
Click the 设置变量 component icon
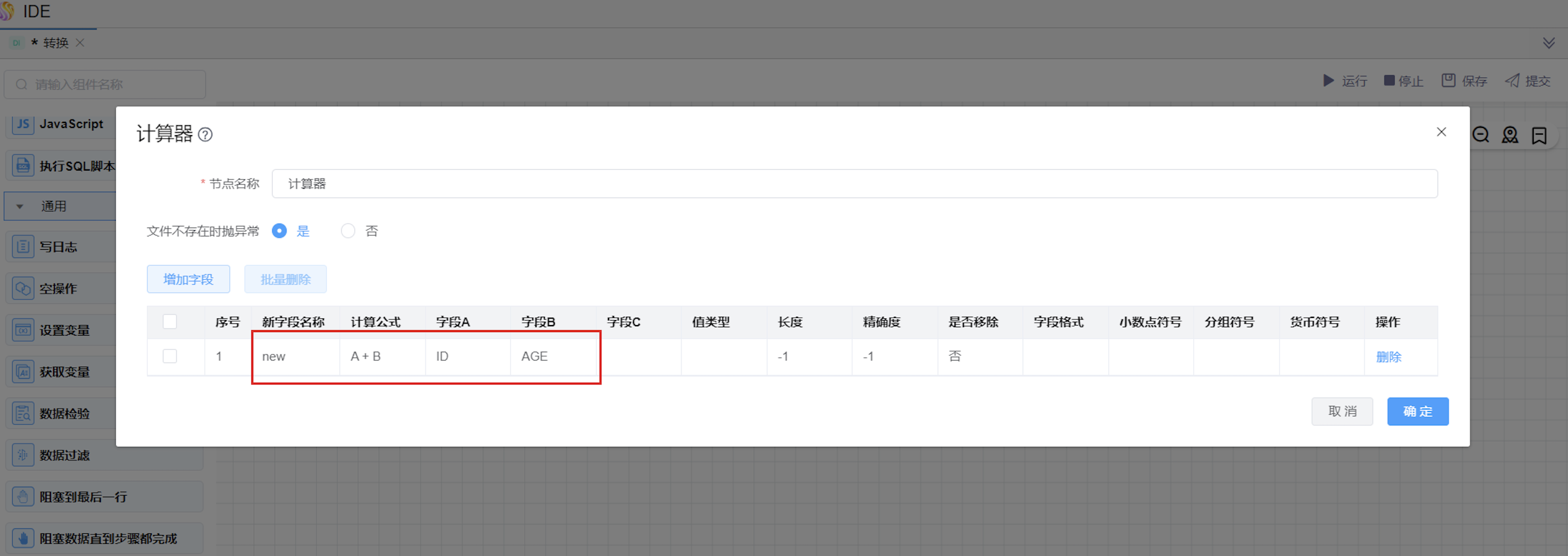(x=23, y=330)
